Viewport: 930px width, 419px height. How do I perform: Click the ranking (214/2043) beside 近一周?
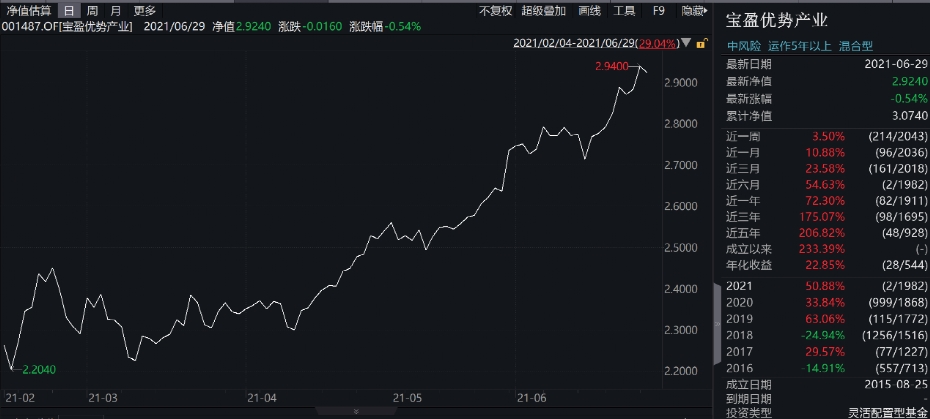coord(898,137)
